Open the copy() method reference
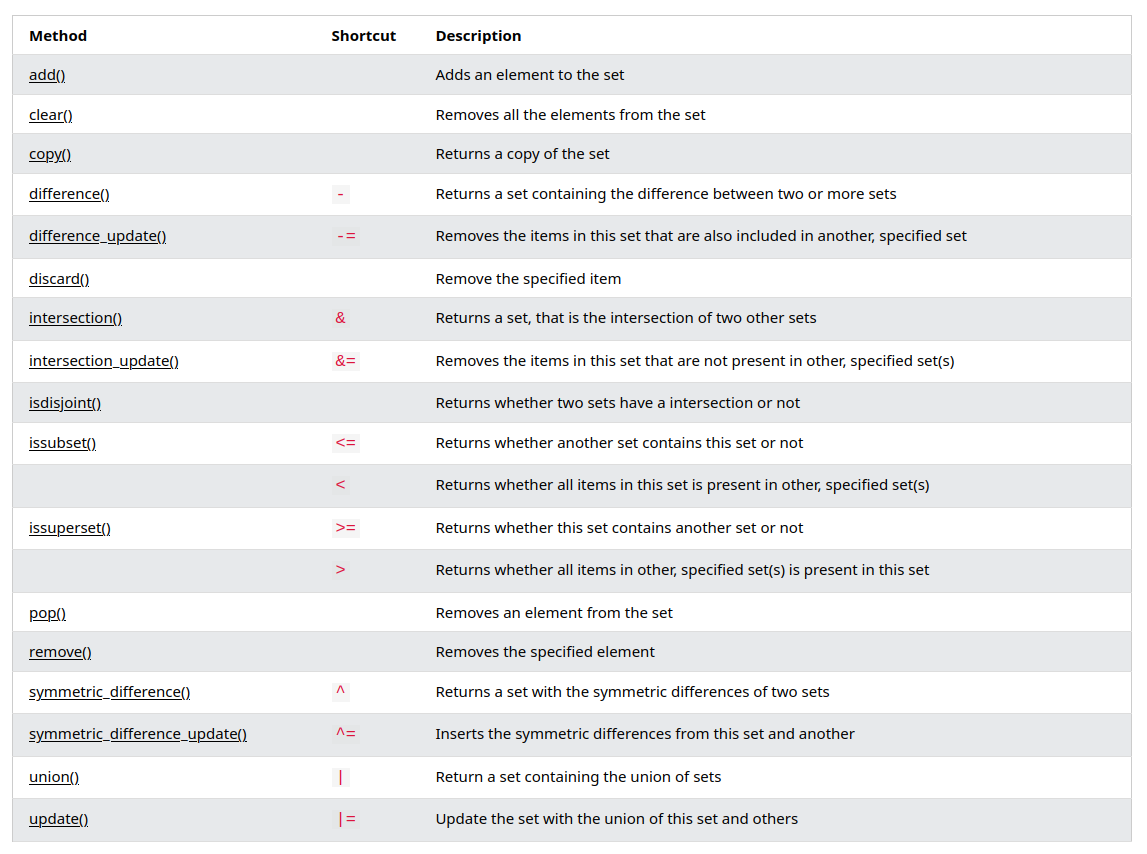The width and height of the screenshot is (1147, 854). 50,154
